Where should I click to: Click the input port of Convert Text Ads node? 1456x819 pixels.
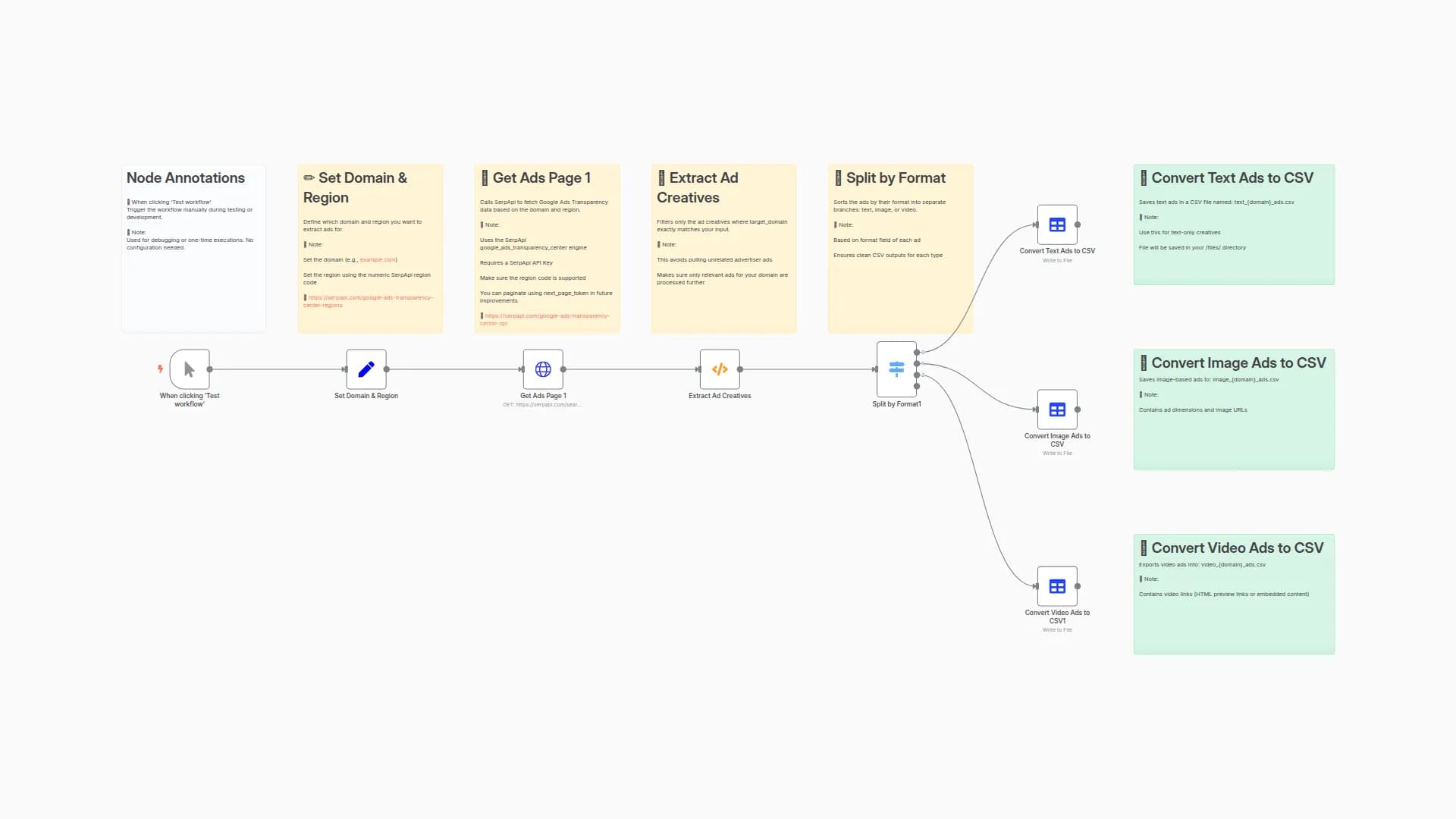click(x=1036, y=224)
